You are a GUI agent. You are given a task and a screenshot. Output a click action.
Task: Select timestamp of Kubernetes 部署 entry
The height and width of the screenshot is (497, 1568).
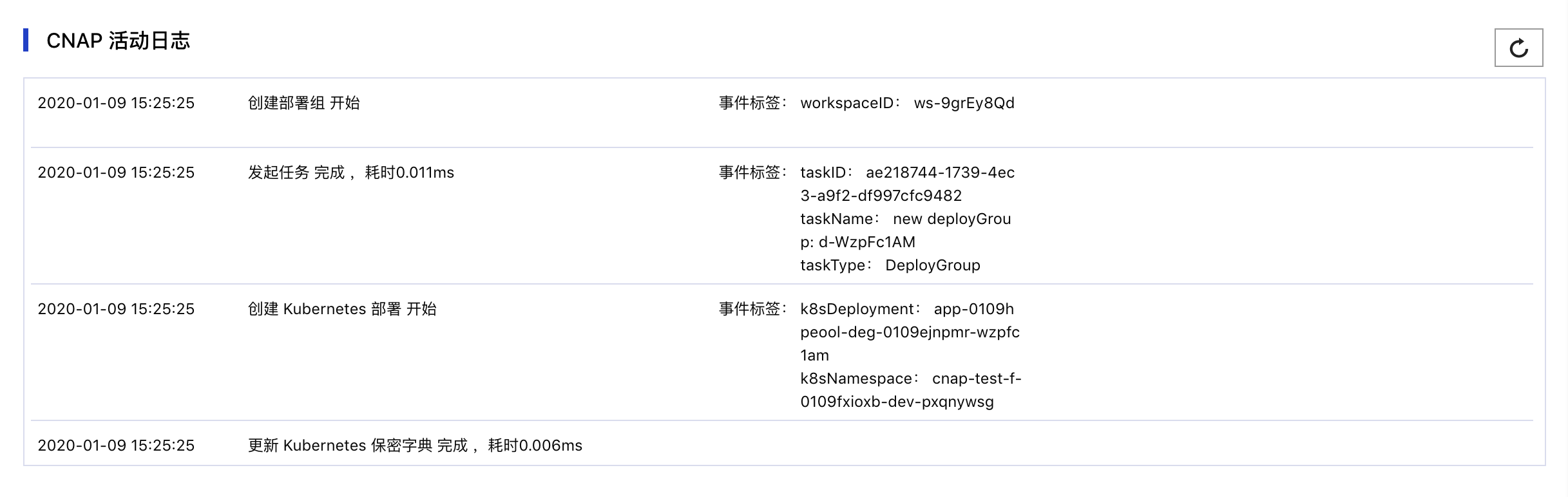(116, 309)
